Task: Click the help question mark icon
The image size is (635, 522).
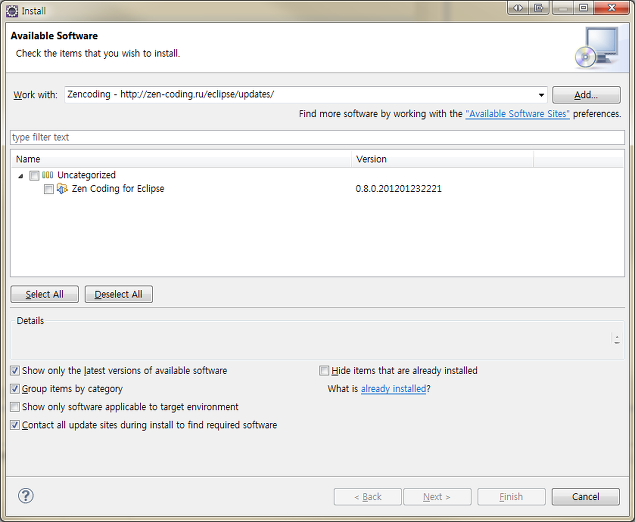Action: tap(26, 496)
